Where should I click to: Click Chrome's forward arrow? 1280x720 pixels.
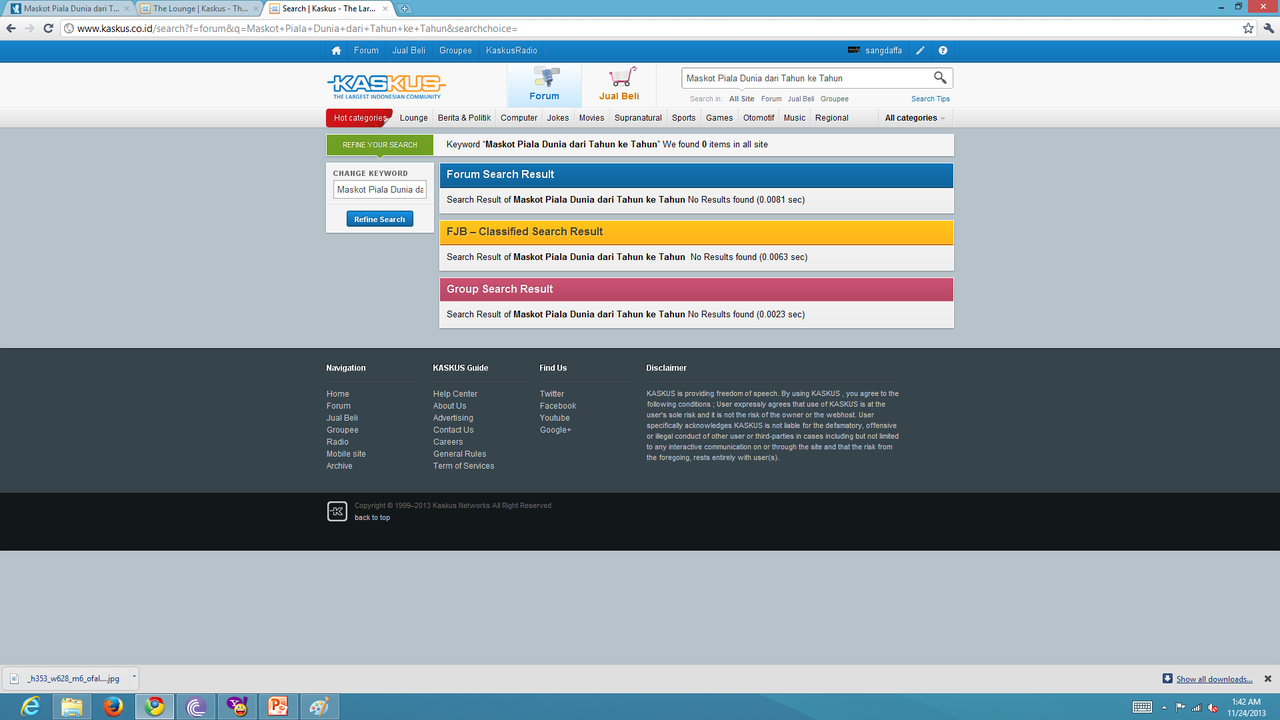[30, 28]
